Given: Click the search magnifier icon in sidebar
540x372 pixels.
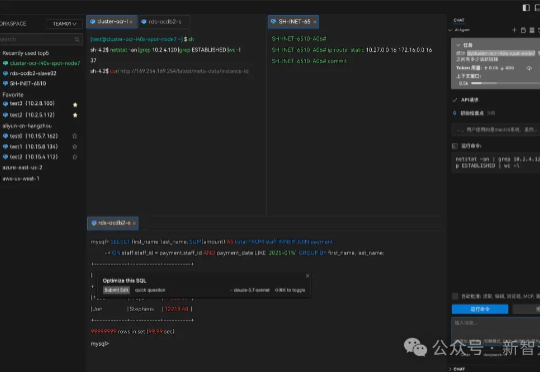Looking at the screenshot, I should 77,40.
